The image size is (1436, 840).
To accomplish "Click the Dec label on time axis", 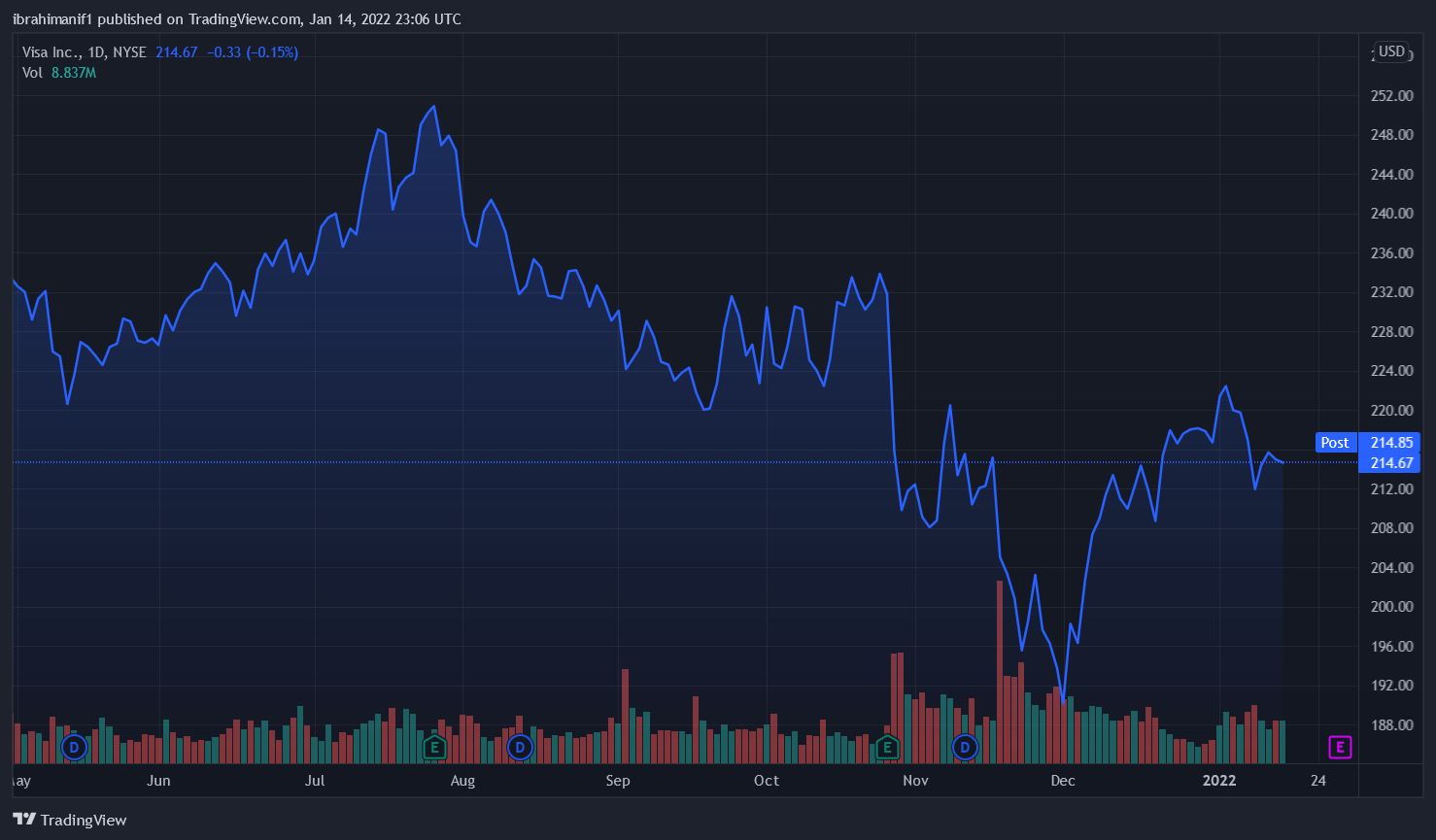I will click(x=1063, y=781).
